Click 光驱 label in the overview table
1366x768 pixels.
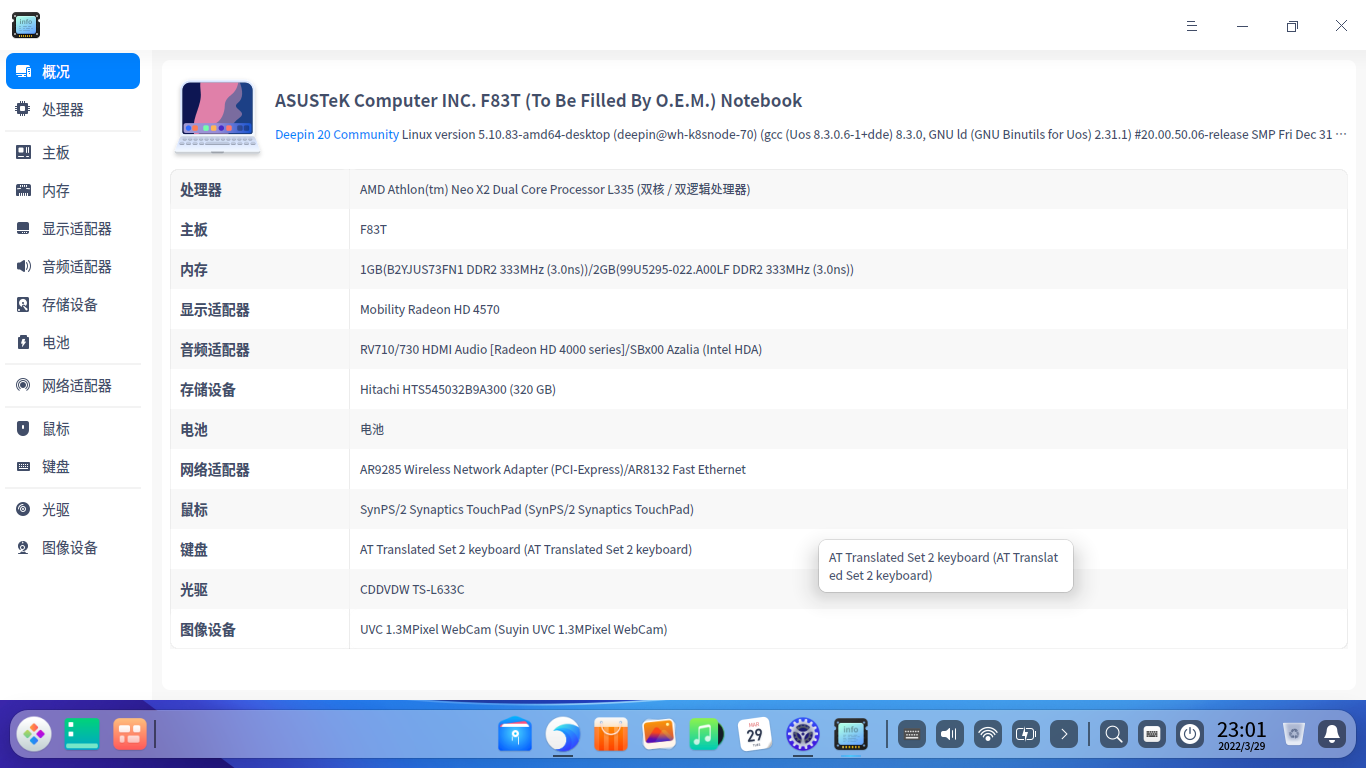coord(194,590)
